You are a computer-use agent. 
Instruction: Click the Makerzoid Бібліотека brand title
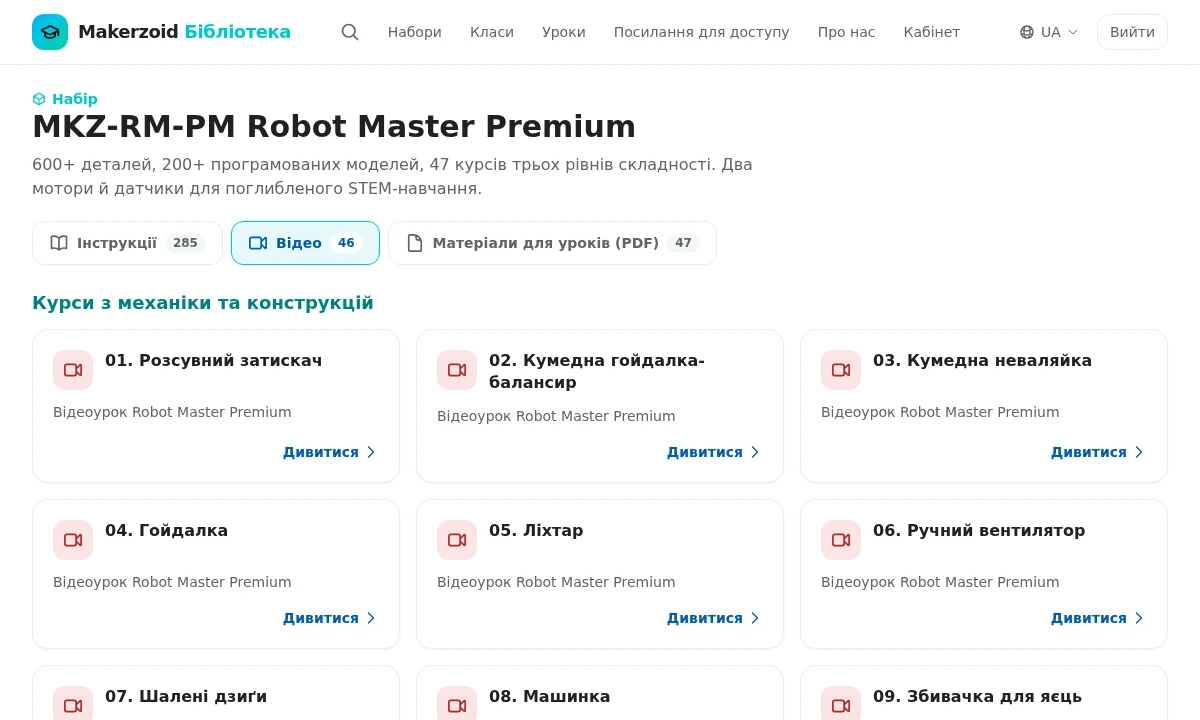click(185, 32)
